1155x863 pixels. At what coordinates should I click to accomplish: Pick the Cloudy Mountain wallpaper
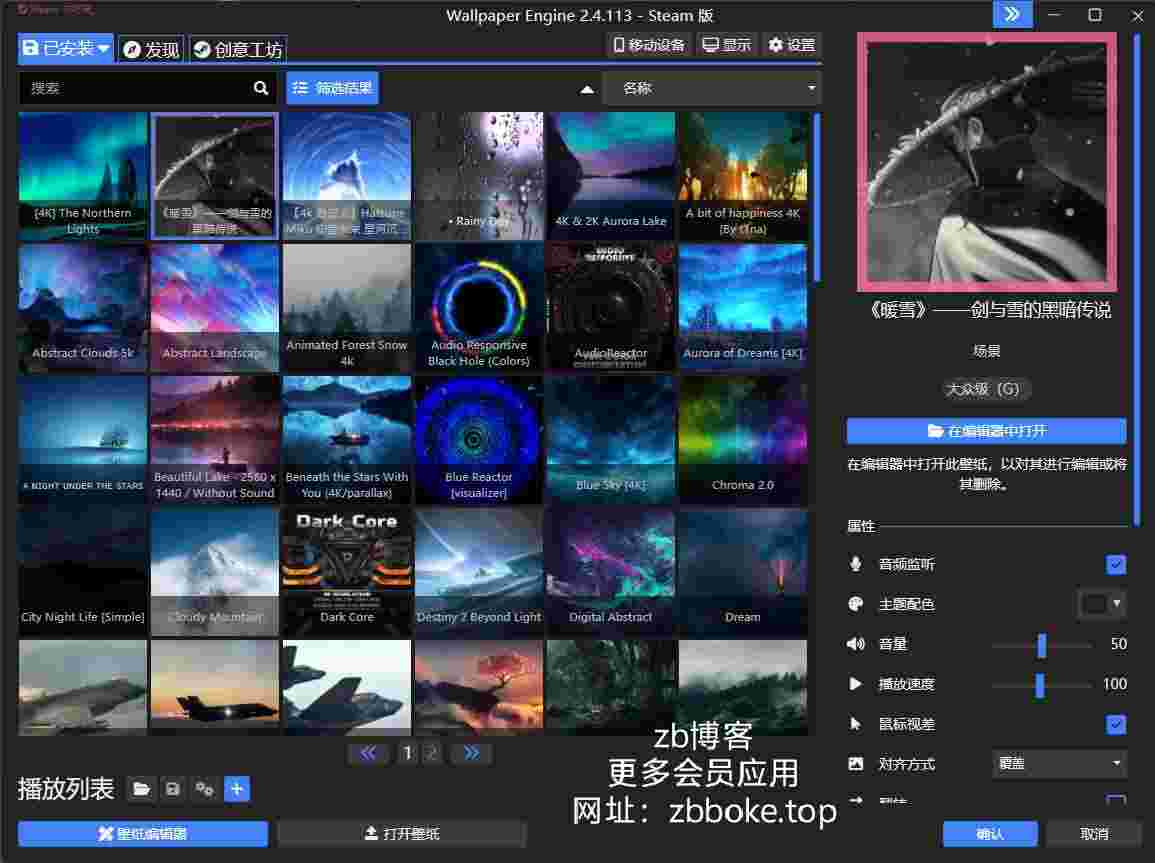tap(214, 571)
